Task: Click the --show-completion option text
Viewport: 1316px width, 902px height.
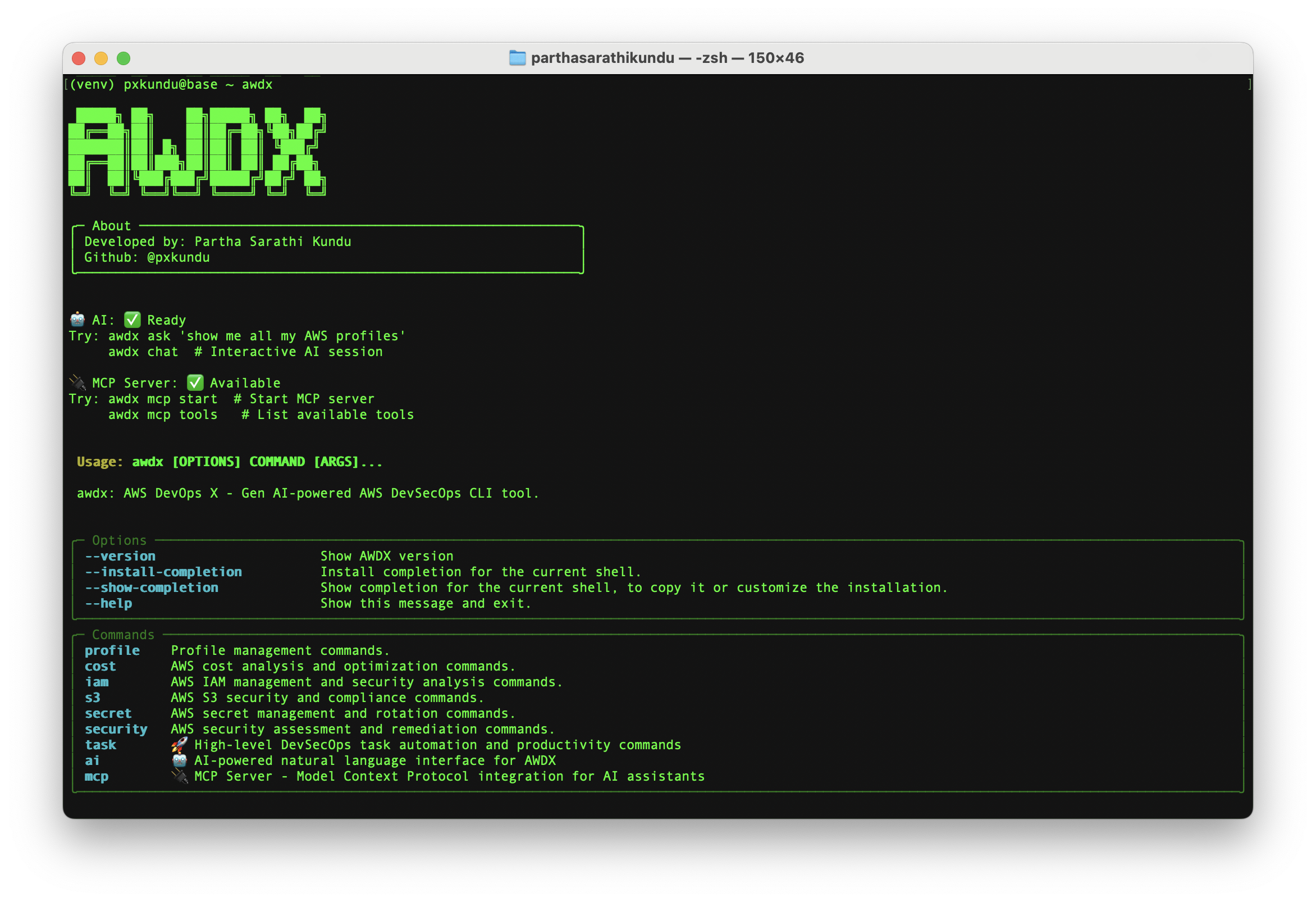Action: click(151, 587)
